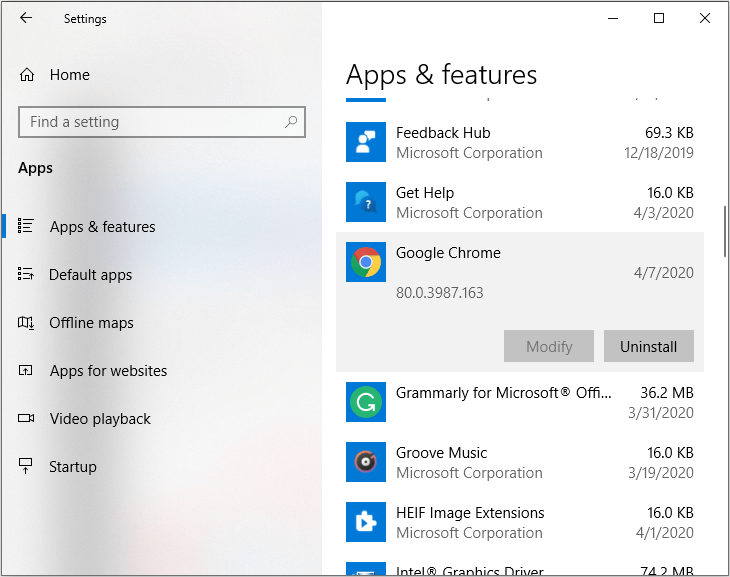Image resolution: width=730 pixels, height=577 pixels.
Task: Select the Get Help entry name
Action: click(425, 193)
